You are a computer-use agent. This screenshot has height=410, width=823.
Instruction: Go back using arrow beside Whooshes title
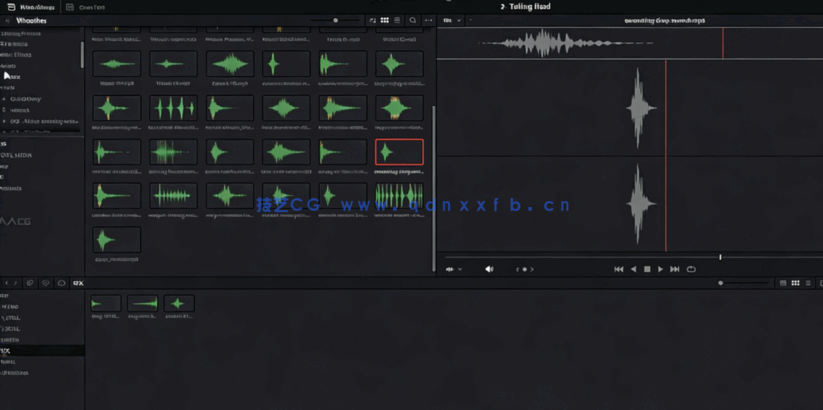[7, 20]
